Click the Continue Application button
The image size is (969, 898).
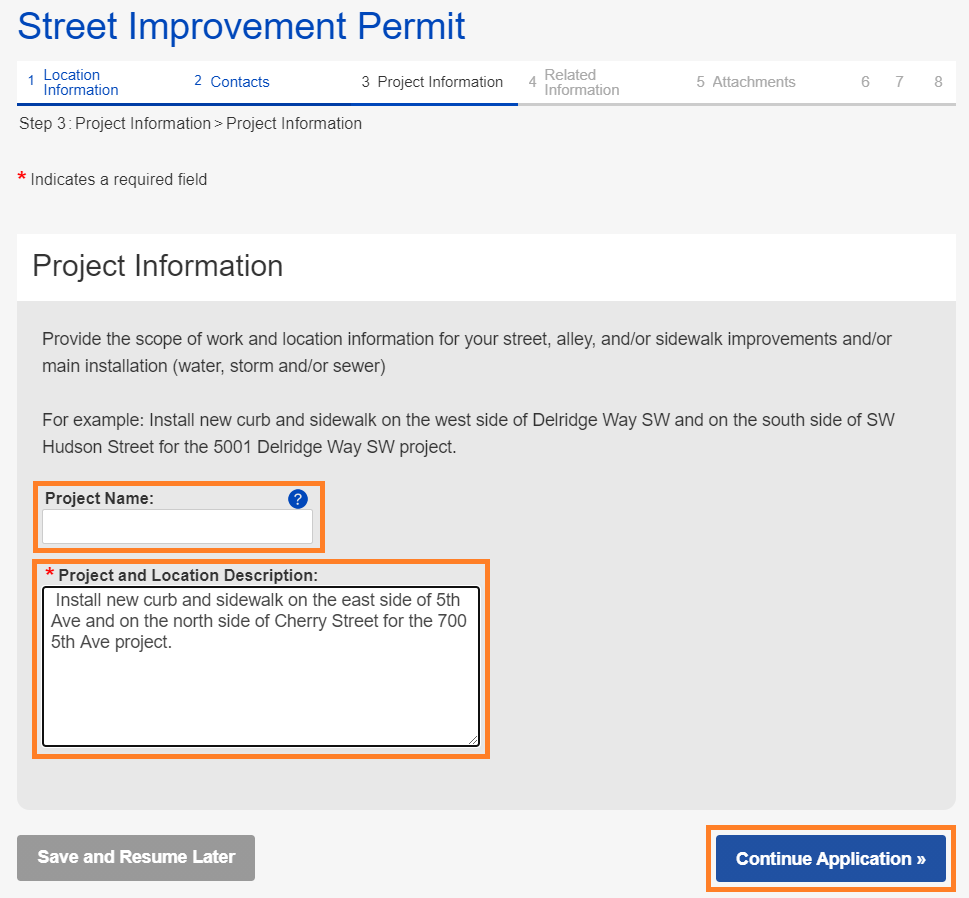click(830, 859)
